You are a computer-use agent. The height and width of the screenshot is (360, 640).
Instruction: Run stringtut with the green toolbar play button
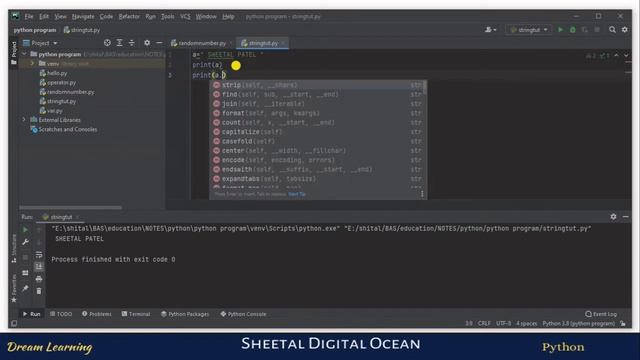tap(560, 30)
